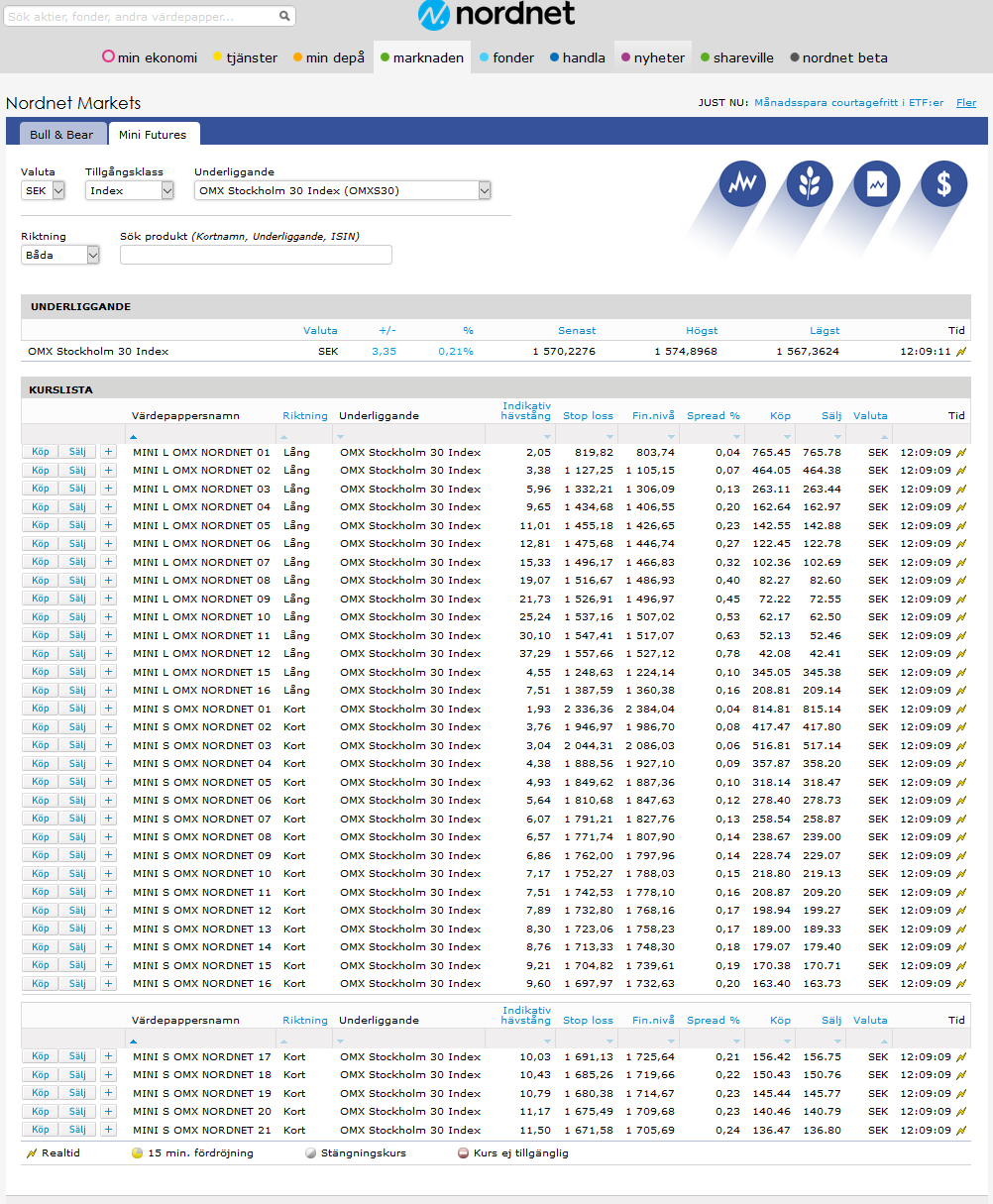Open the Riktning dropdown showing Båda
Viewport: 993px width, 1204px height.
coord(60,255)
